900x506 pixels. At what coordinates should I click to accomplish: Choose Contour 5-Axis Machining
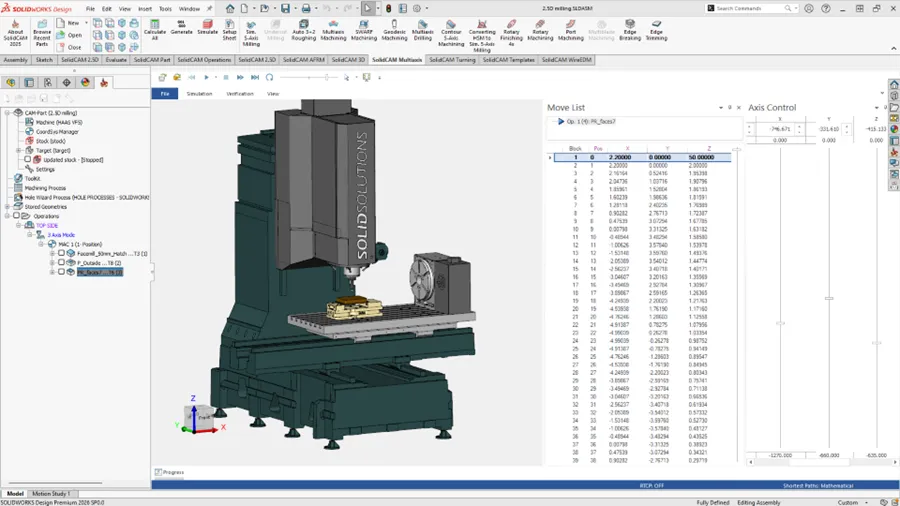(451, 33)
